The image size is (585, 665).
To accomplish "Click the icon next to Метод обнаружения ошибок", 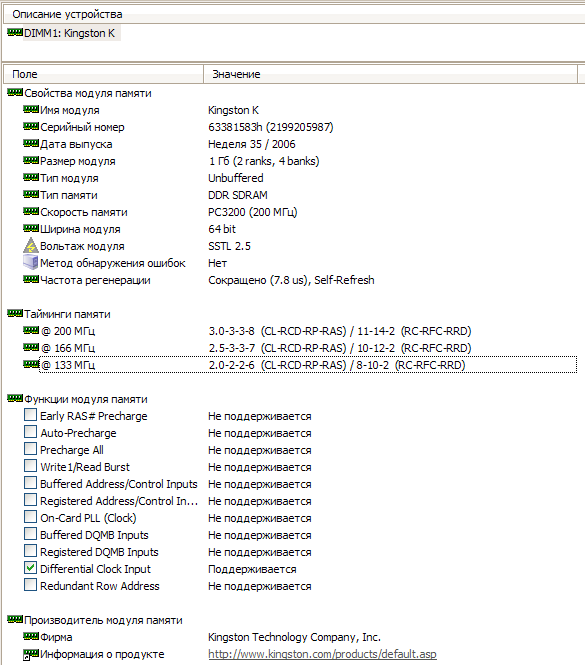I will (31, 262).
